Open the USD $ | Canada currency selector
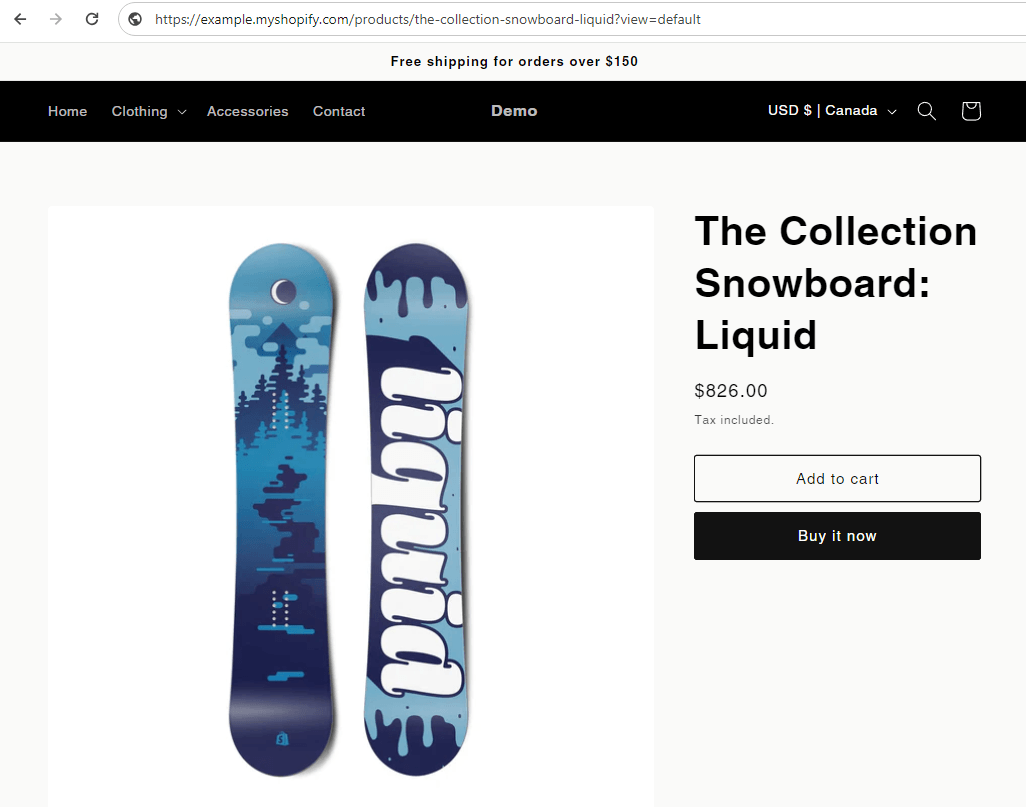1026x807 pixels. pyautogui.click(x=832, y=111)
